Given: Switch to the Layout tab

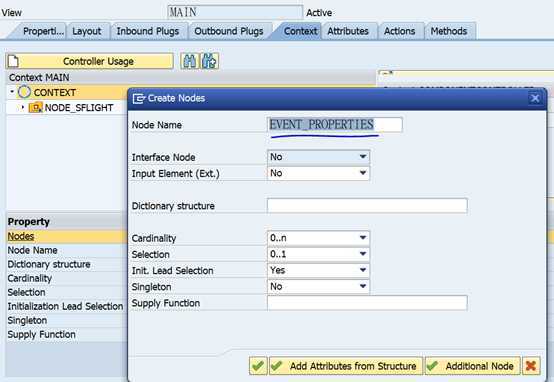Looking at the screenshot, I should tap(87, 31).
